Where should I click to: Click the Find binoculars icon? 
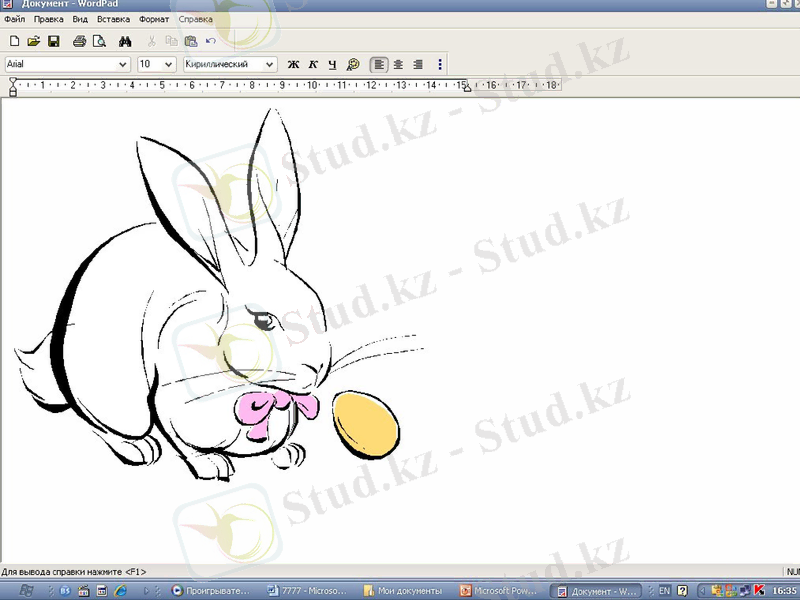[126, 41]
